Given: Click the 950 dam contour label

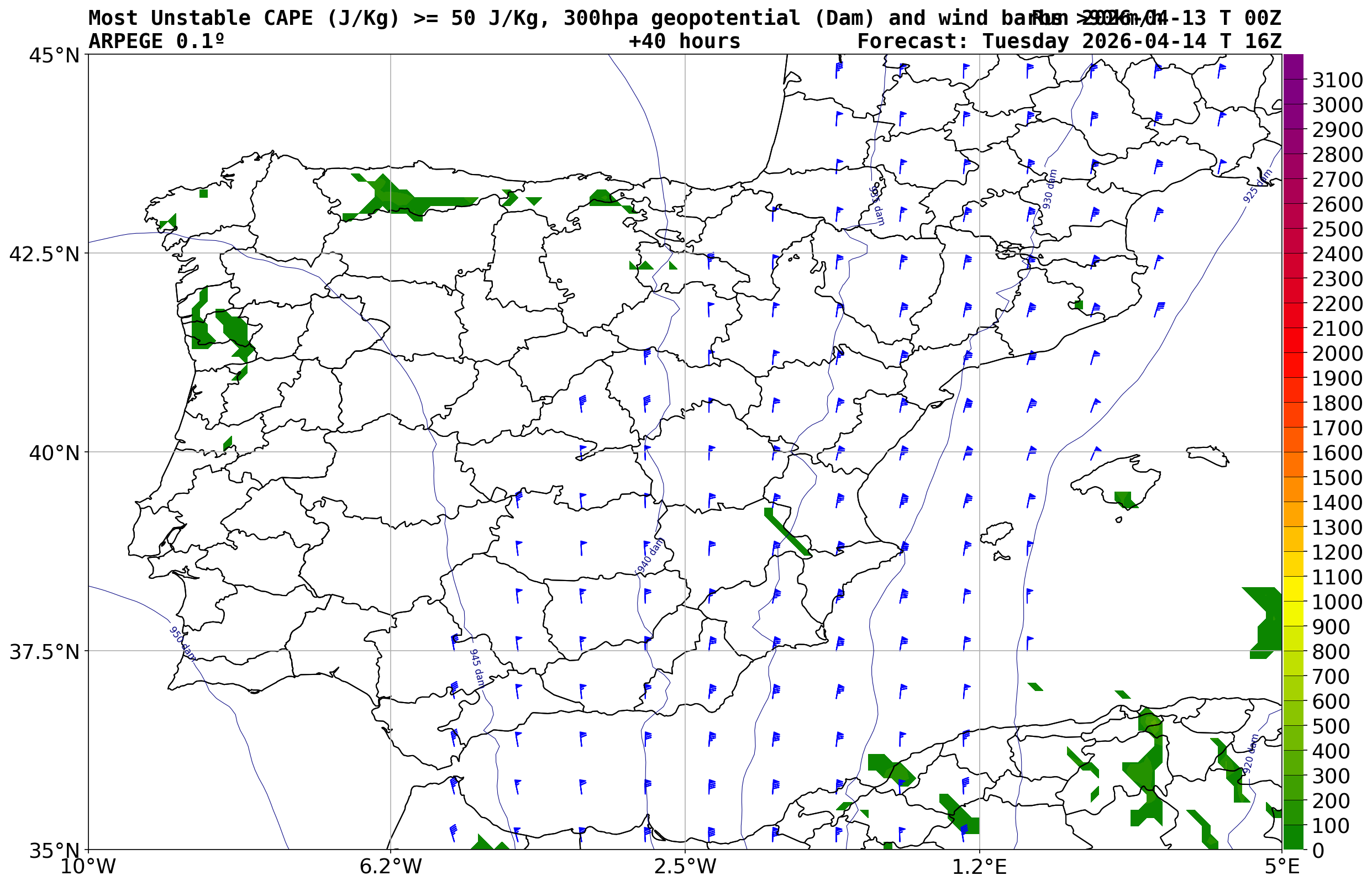Looking at the screenshot, I should click(x=182, y=644).
